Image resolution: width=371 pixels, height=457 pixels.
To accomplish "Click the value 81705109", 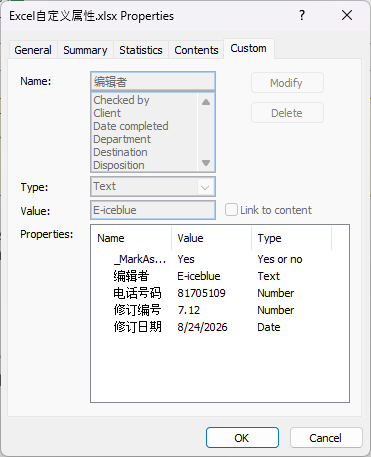I will [201, 293].
